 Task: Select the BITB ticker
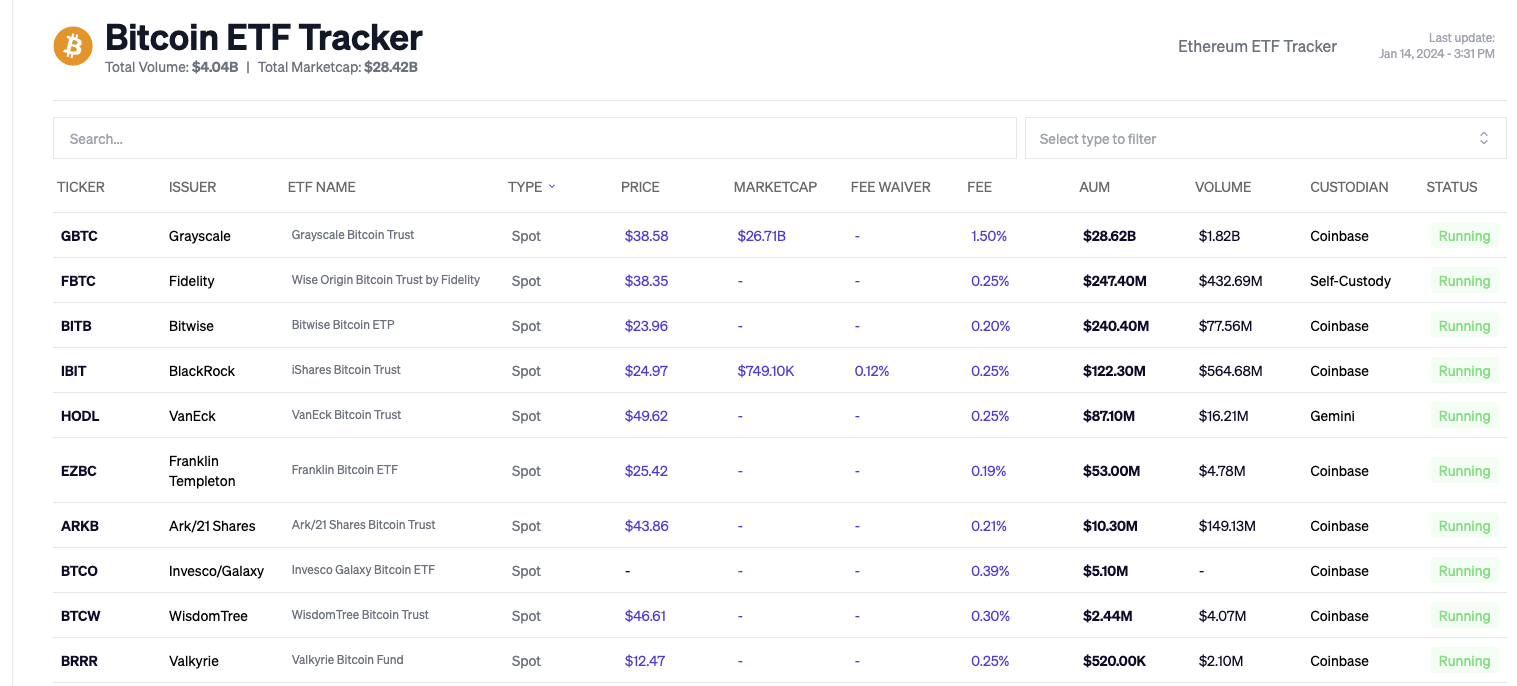pyautogui.click(x=76, y=326)
